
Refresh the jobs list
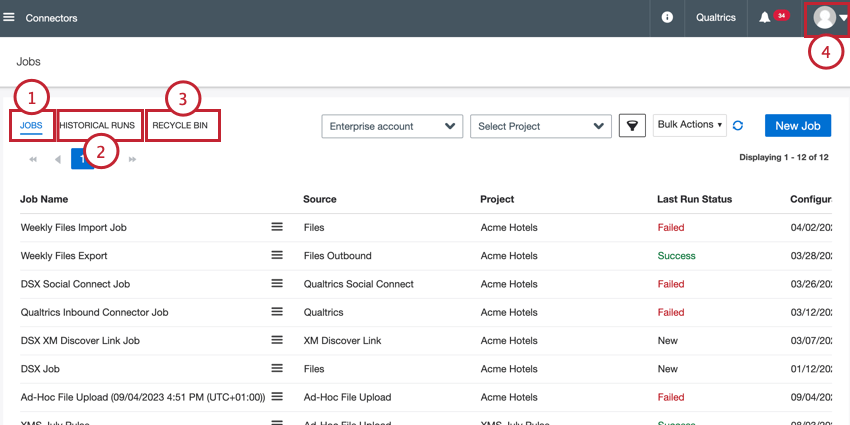point(738,126)
